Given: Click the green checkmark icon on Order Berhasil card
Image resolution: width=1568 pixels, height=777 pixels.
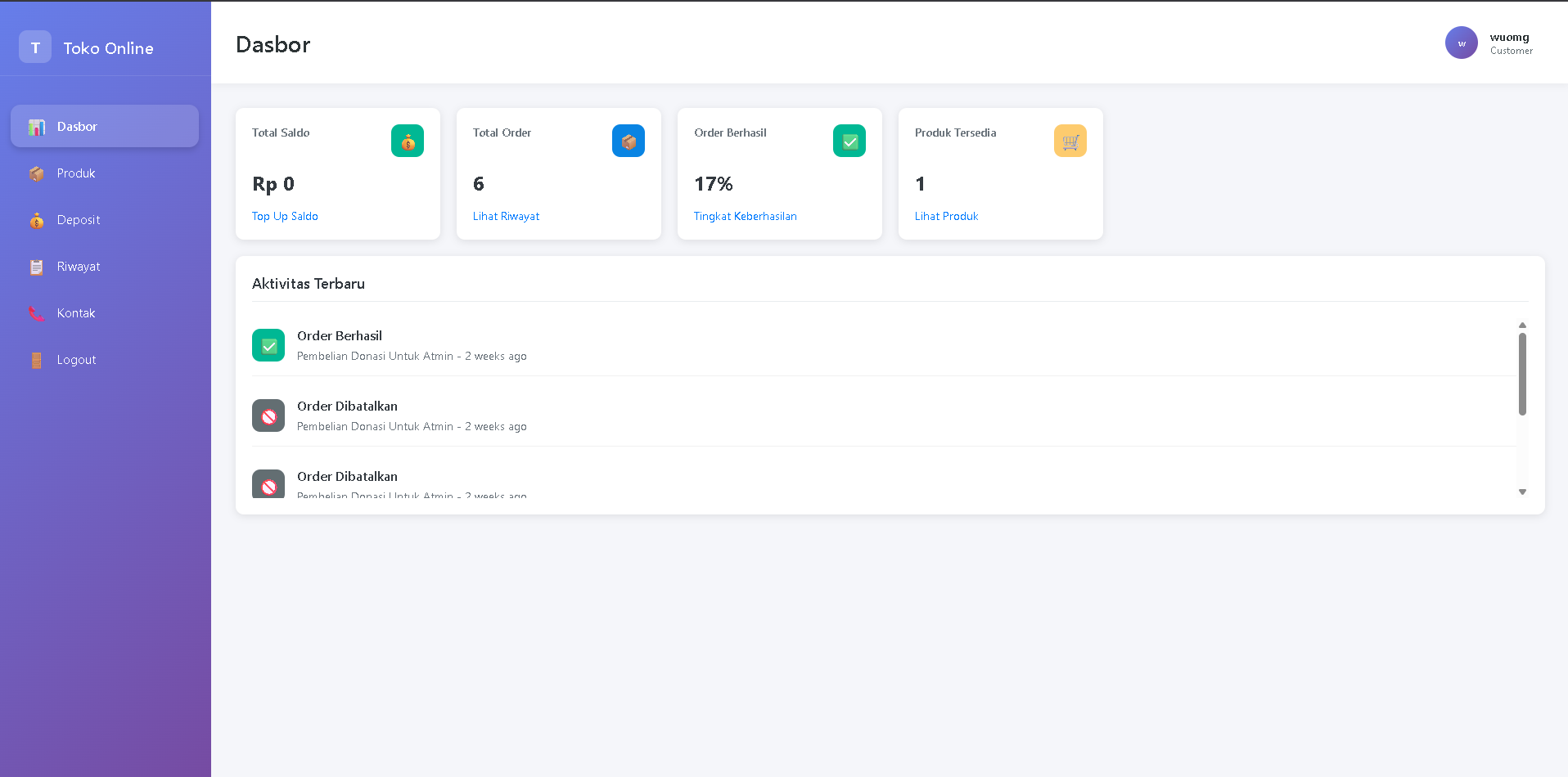Looking at the screenshot, I should point(849,141).
